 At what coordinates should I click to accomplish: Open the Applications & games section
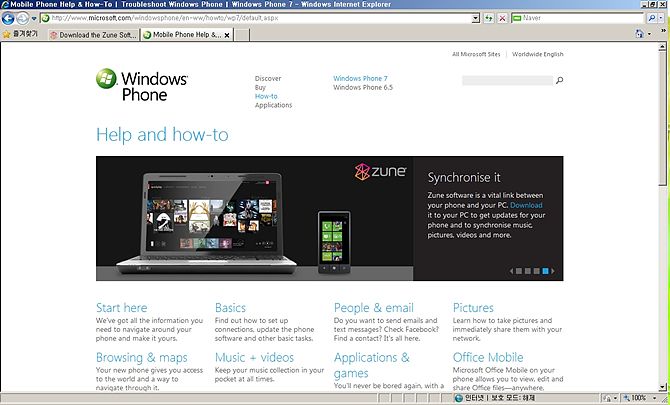click(372, 365)
